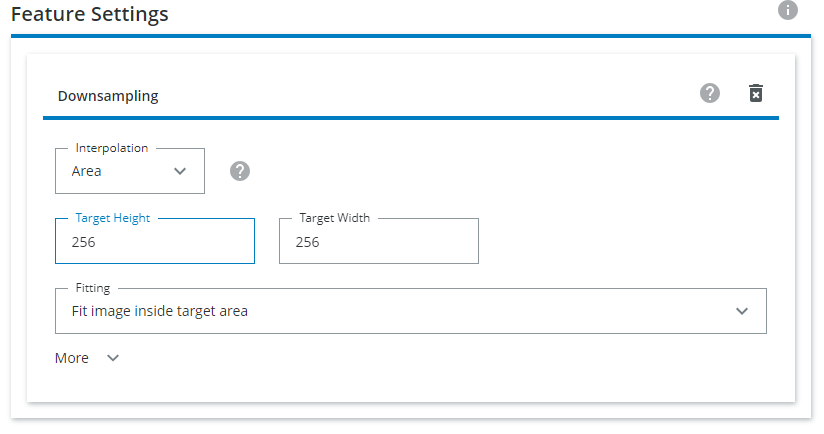Click the Target Width label text
The width and height of the screenshot is (824, 434).
pos(335,218)
